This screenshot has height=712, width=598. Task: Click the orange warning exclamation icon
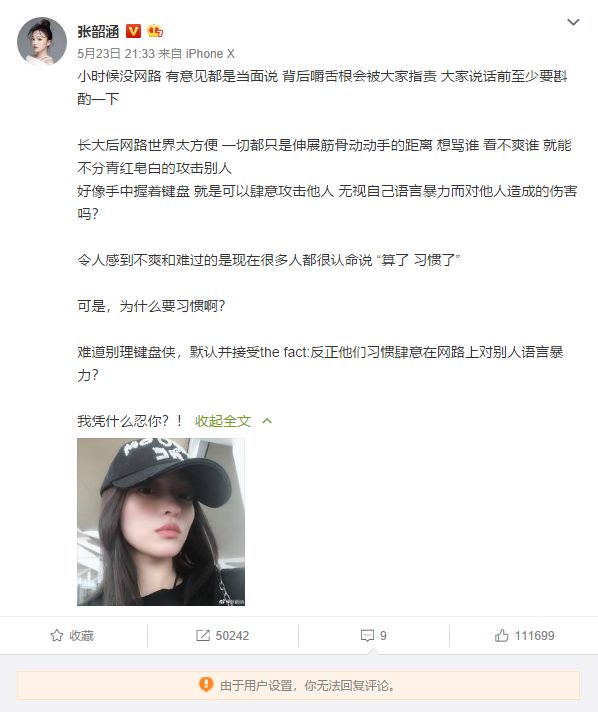pyautogui.click(x=206, y=684)
